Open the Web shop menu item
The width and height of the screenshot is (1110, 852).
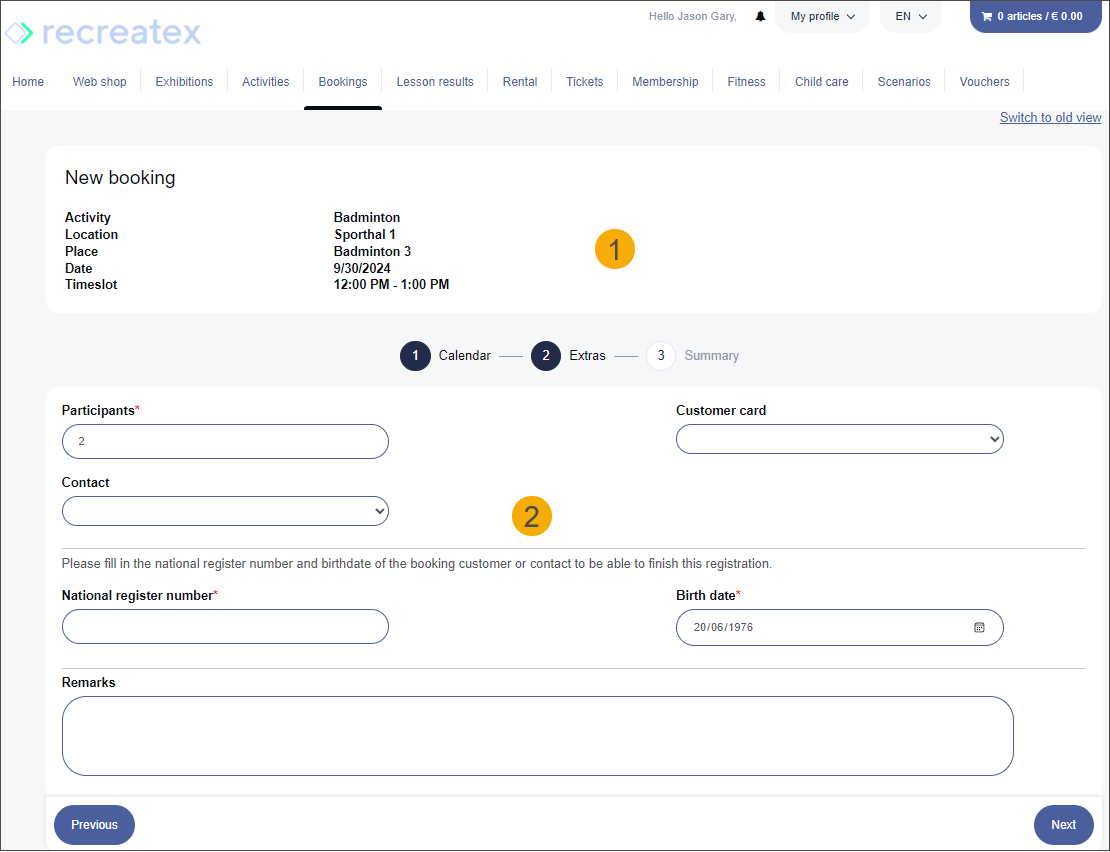coord(100,82)
